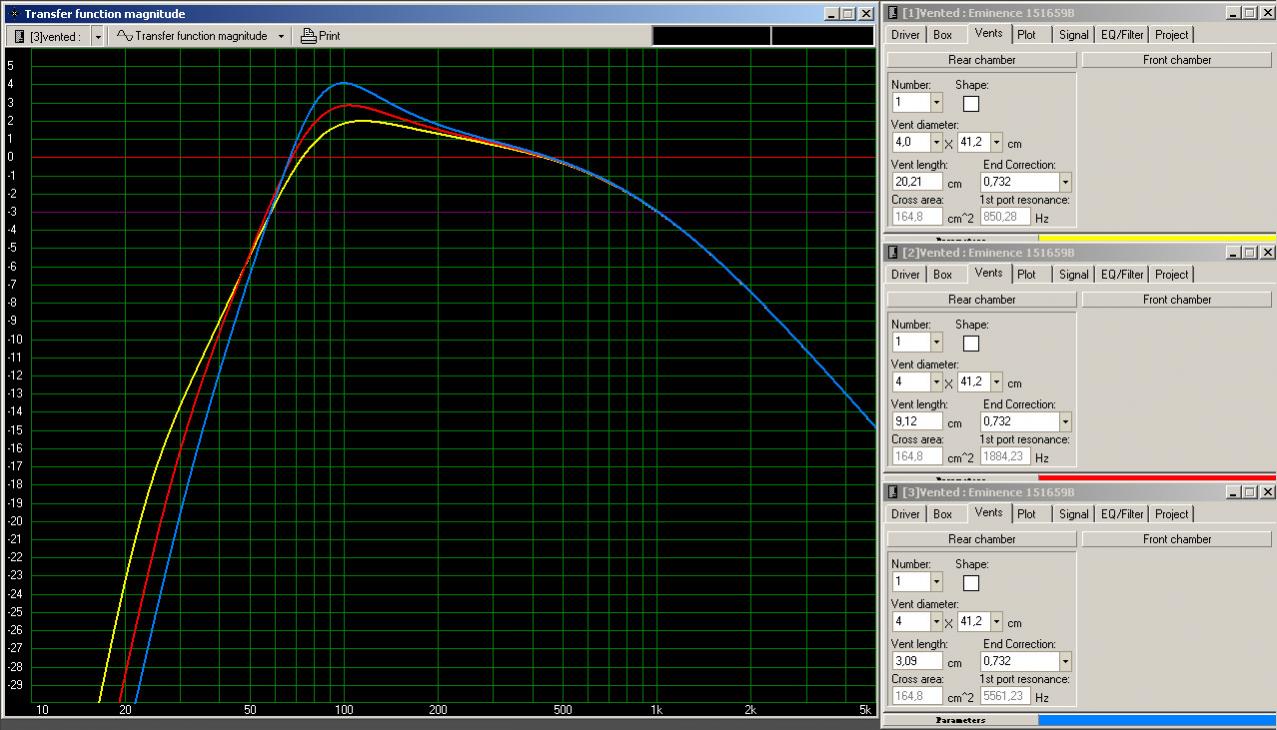The image size is (1277, 730).
Task: Open the 4,0 vent diameter dropdown in [1]Vented
Action: coord(936,143)
